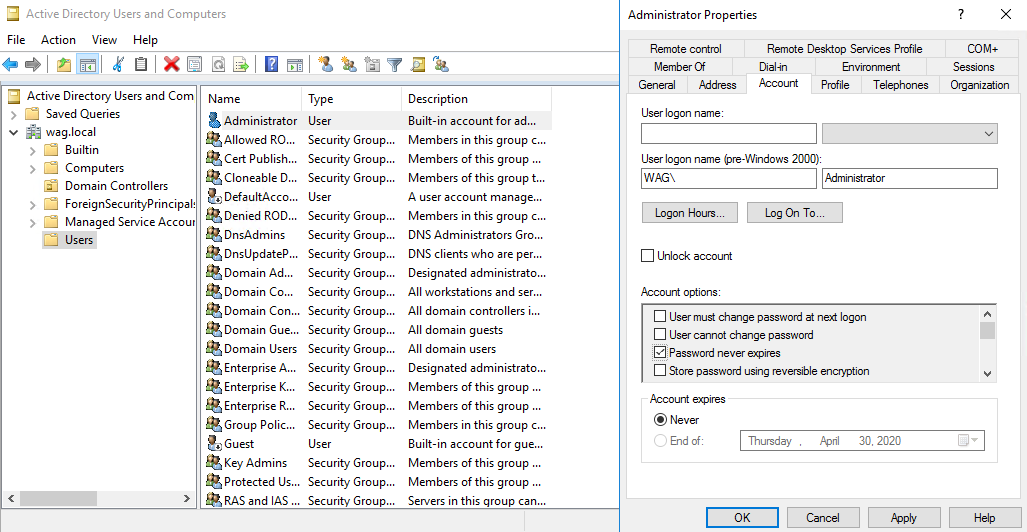Image resolution: width=1027 pixels, height=532 pixels.
Task: Open the View menu
Action: tap(105, 40)
